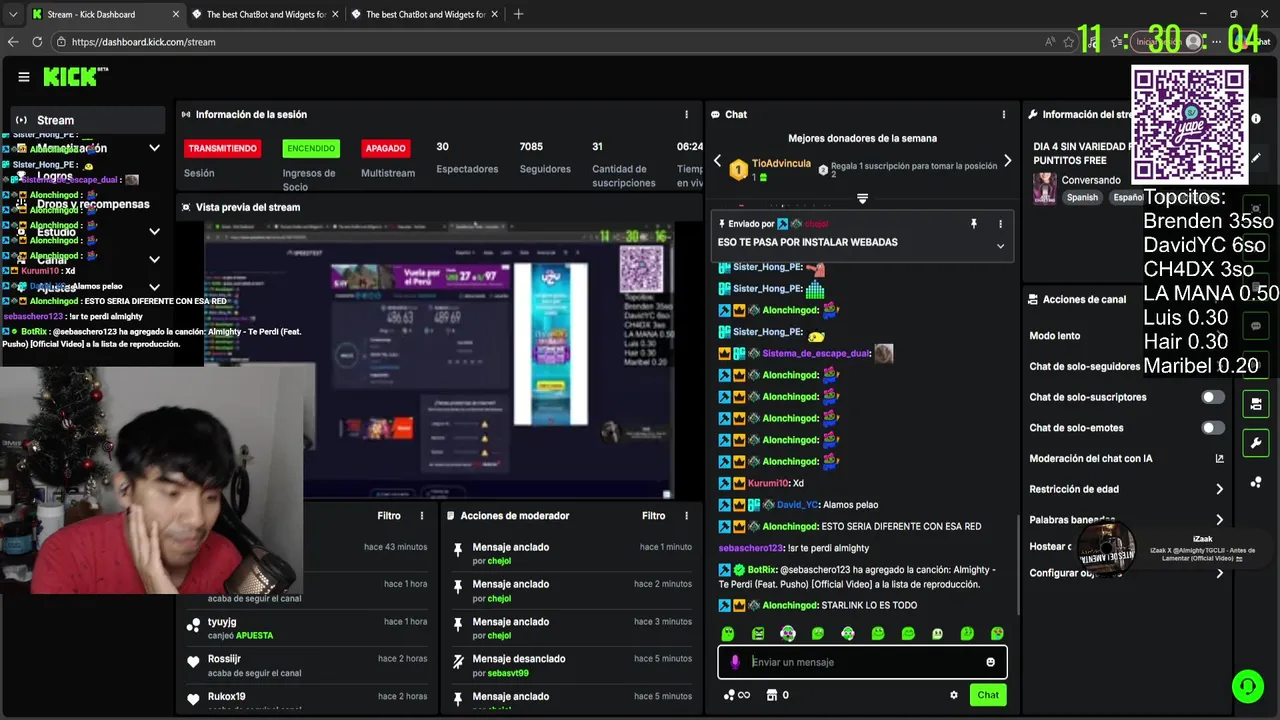Click sebaschero123 username in chat

750,548
